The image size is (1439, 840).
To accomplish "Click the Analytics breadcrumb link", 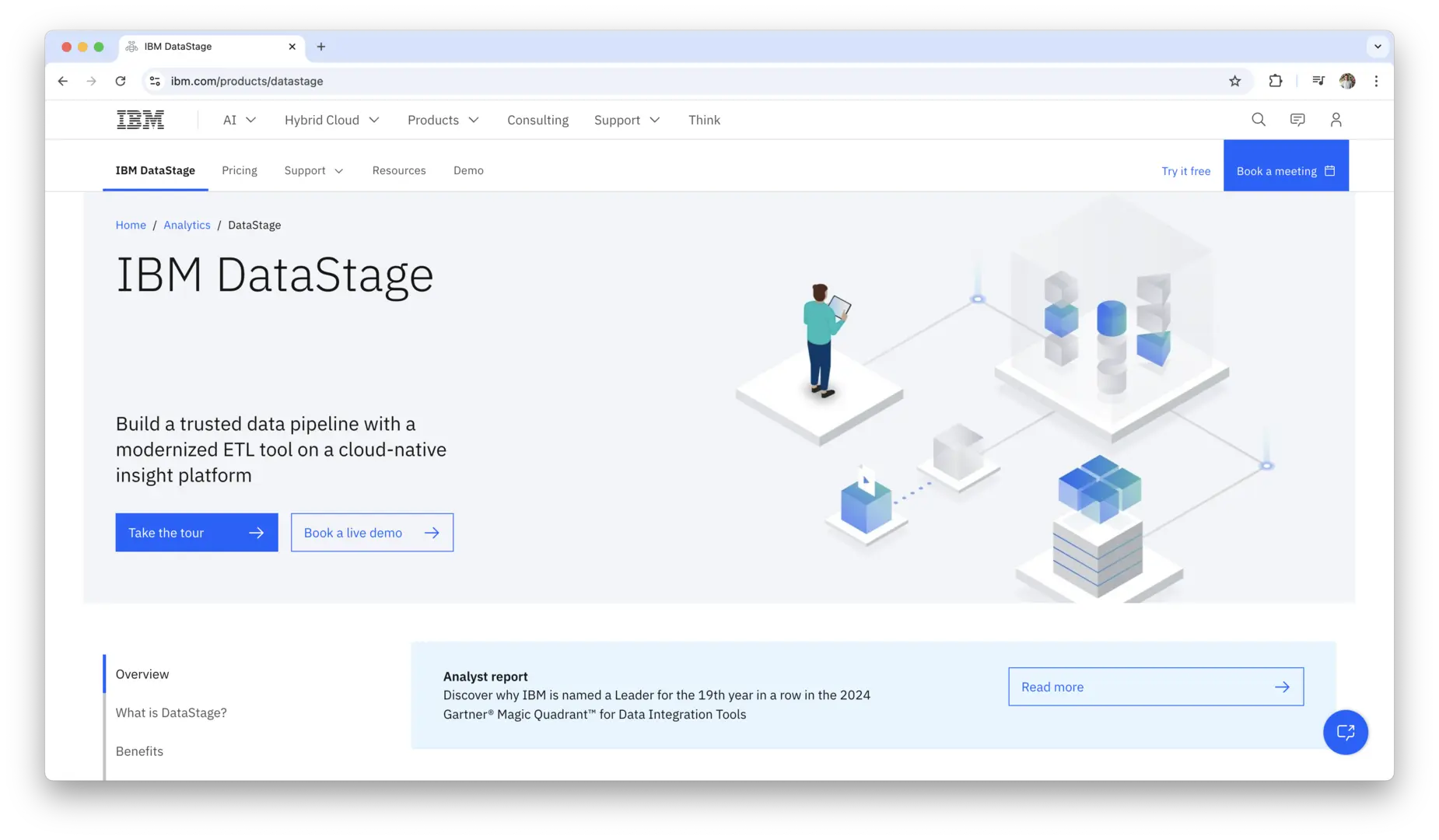I will [x=187, y=225].
